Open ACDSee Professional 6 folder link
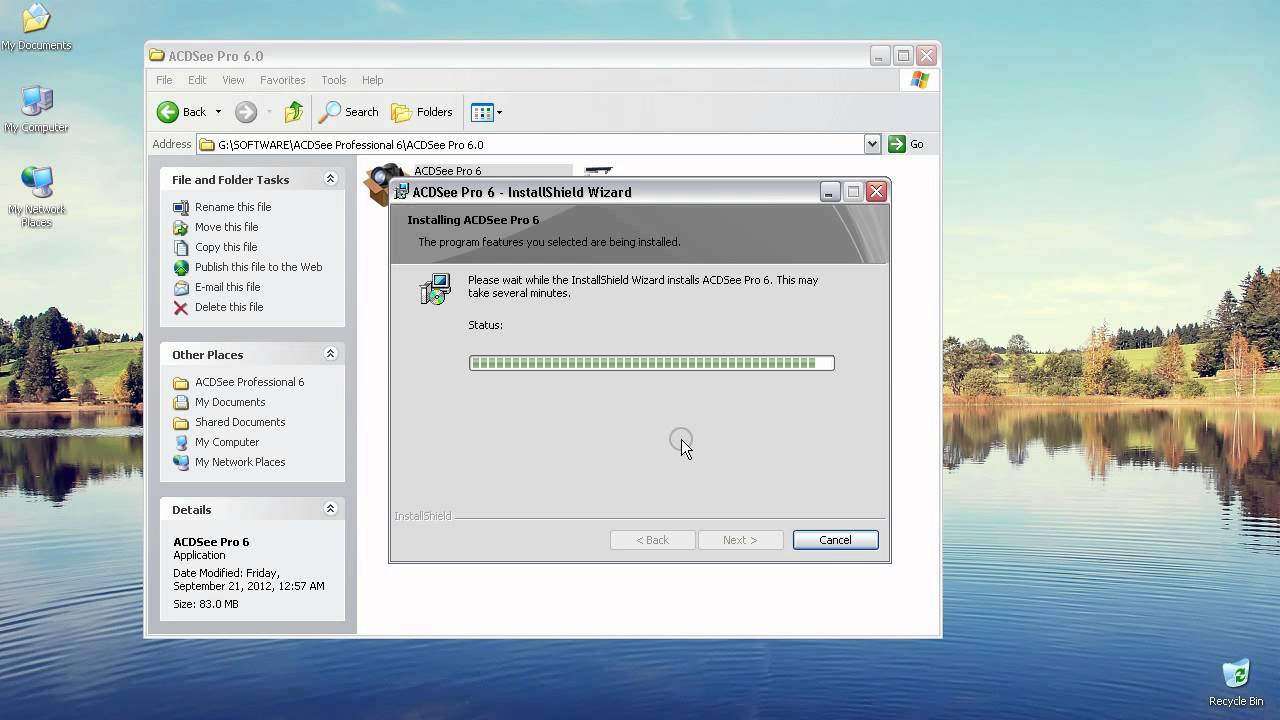 pos(249,382)
